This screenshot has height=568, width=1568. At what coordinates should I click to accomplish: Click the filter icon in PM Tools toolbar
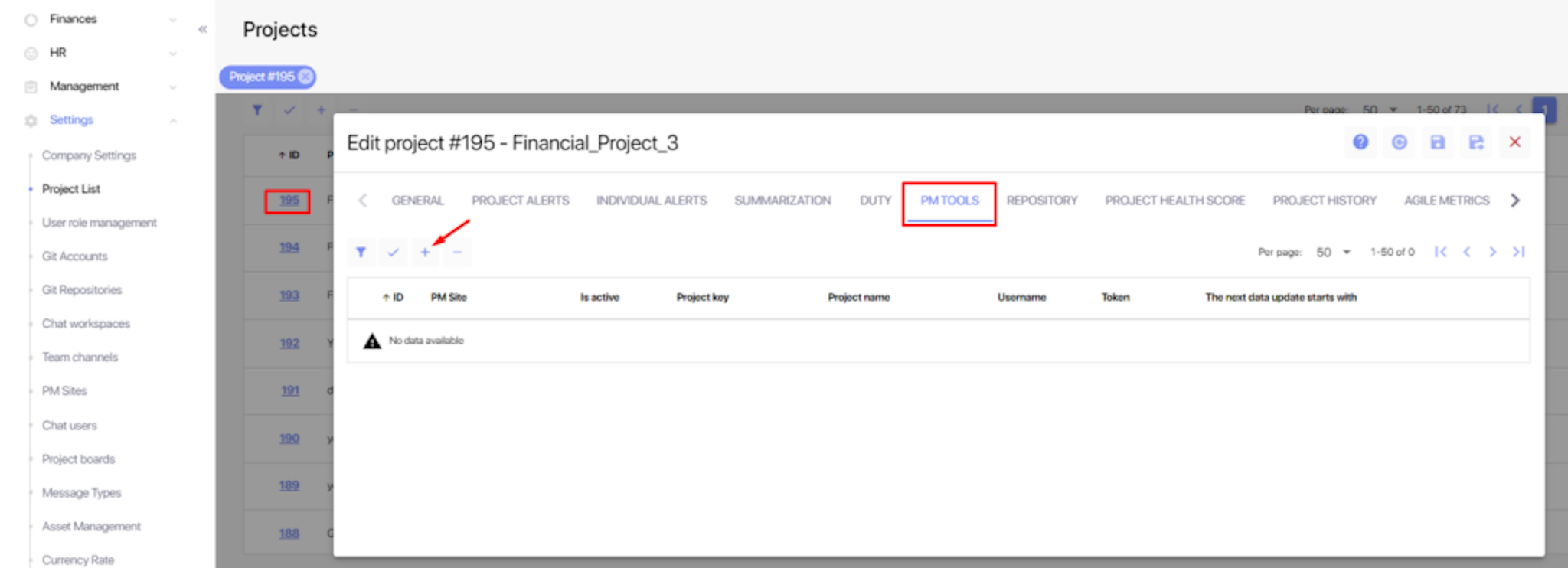pos(361,252)
